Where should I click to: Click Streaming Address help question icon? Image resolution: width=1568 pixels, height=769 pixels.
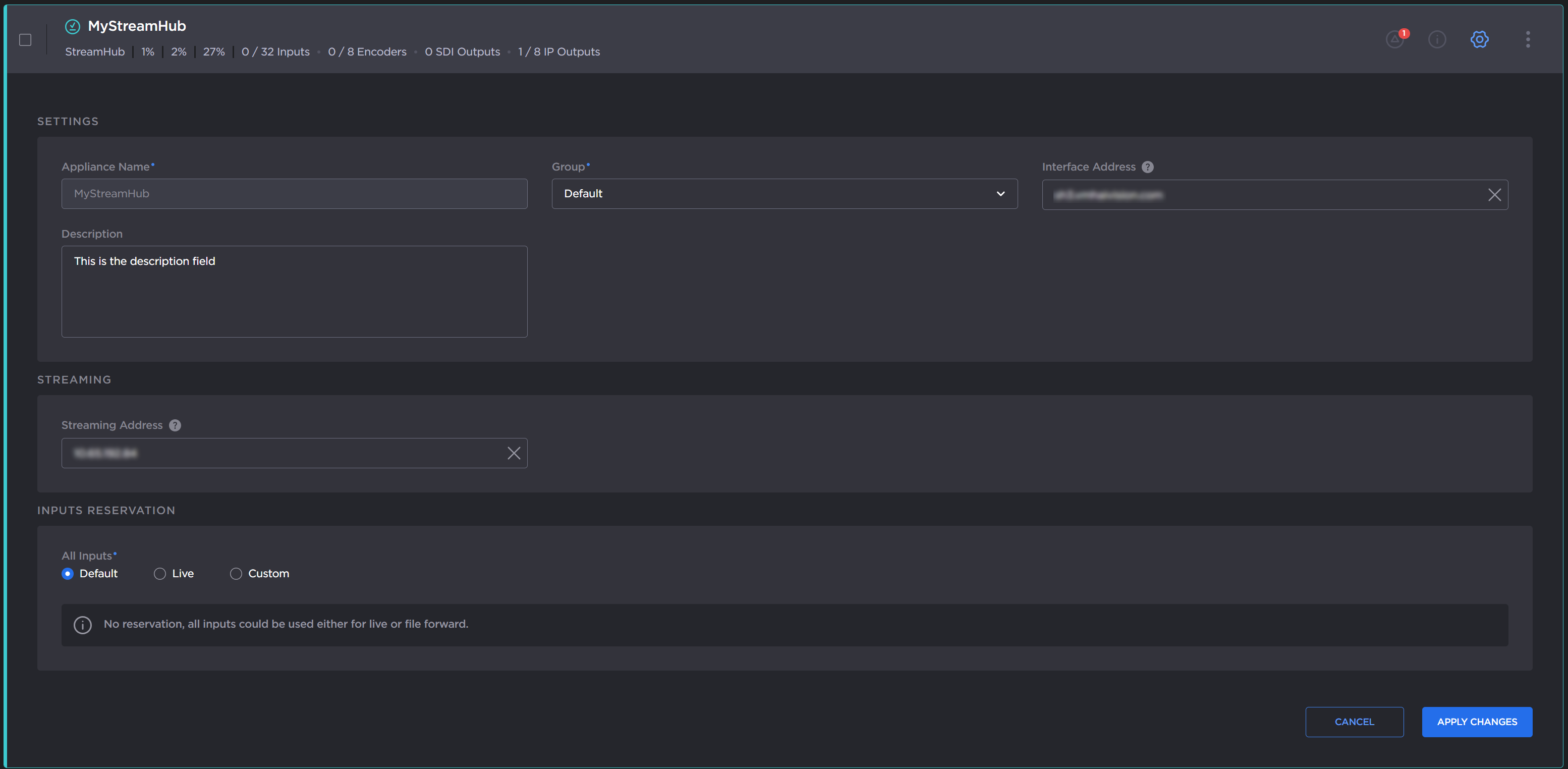click(175, 425)
